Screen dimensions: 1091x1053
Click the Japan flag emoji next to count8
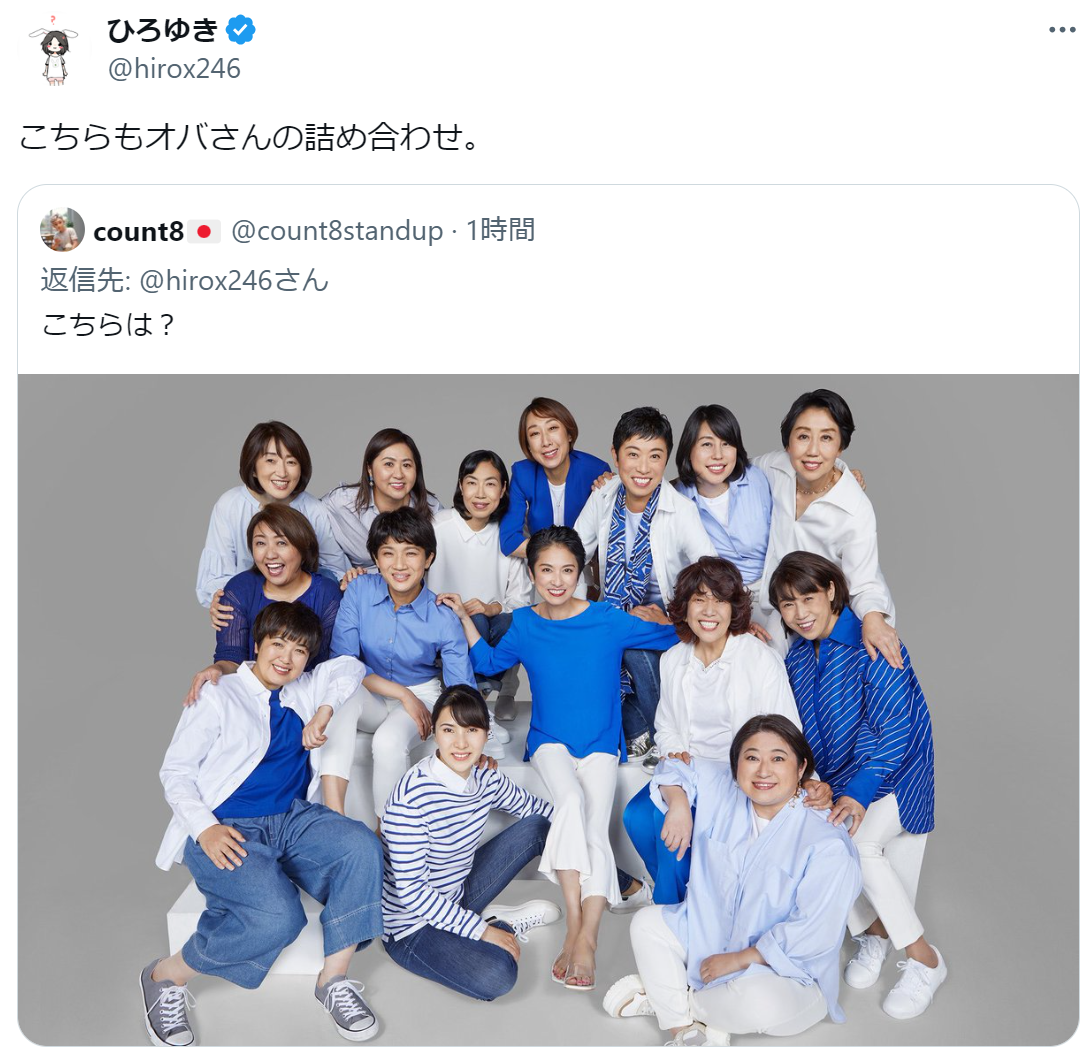pyautogui.click(x=204, y=231)
